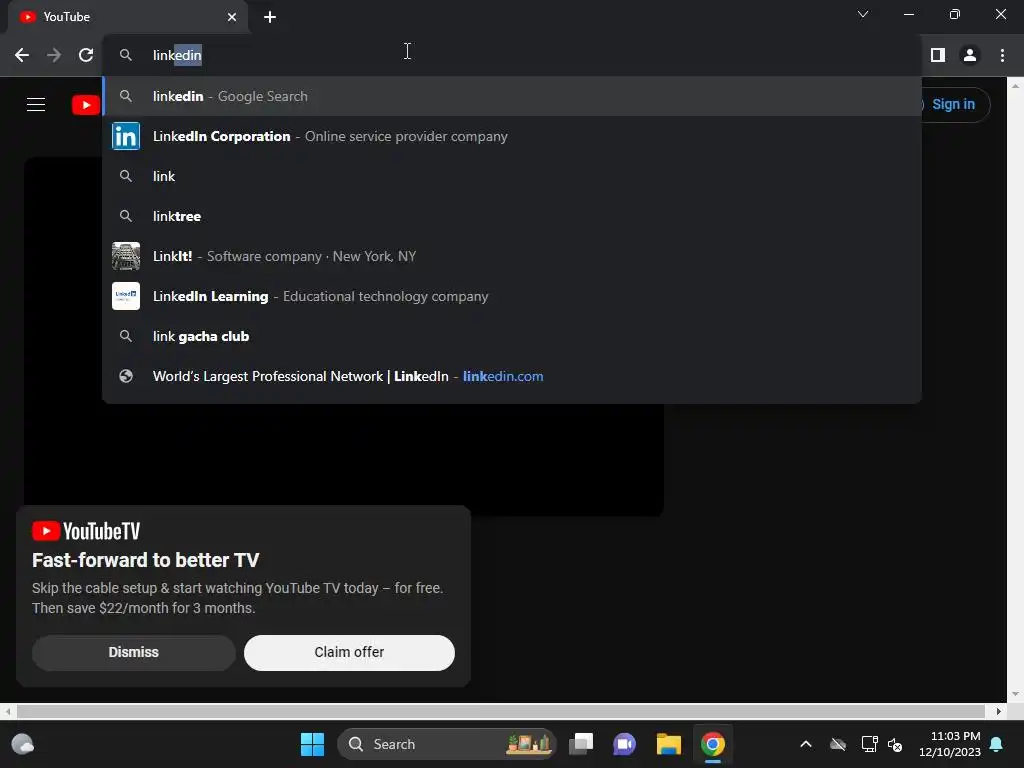Open the Chrome side panel
Viewport: 1024px width, 768px height.
coord(938,55)
